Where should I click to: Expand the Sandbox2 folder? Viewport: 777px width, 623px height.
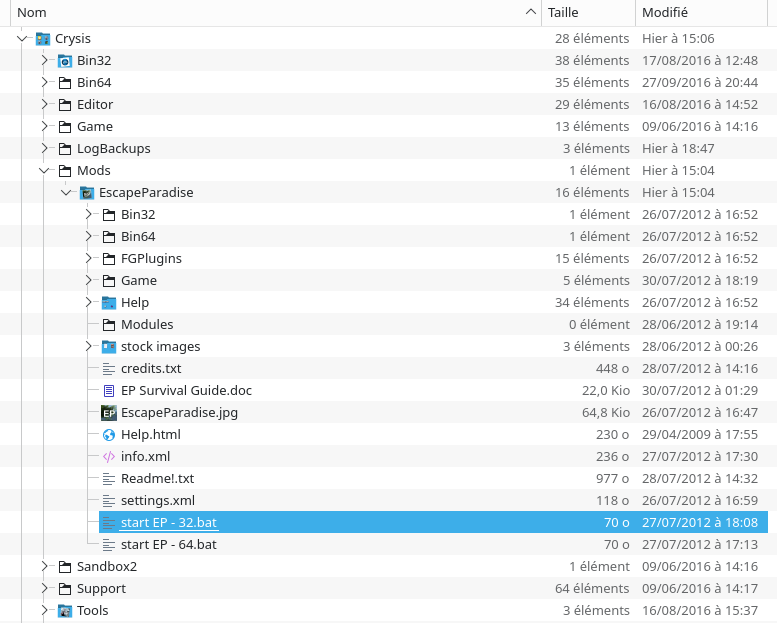(x=44, y=567)
